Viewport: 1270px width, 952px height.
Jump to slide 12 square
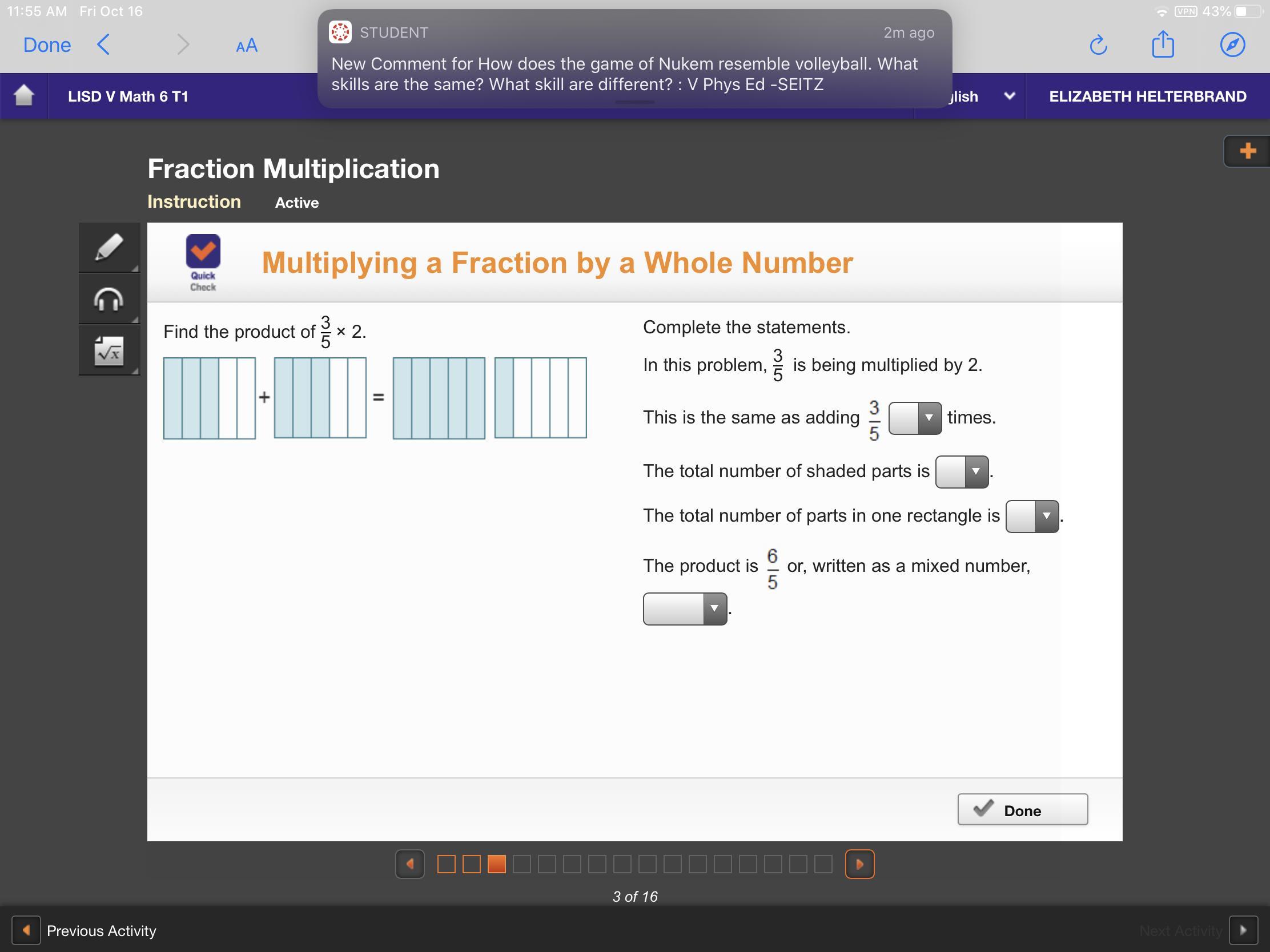point(723,864)
